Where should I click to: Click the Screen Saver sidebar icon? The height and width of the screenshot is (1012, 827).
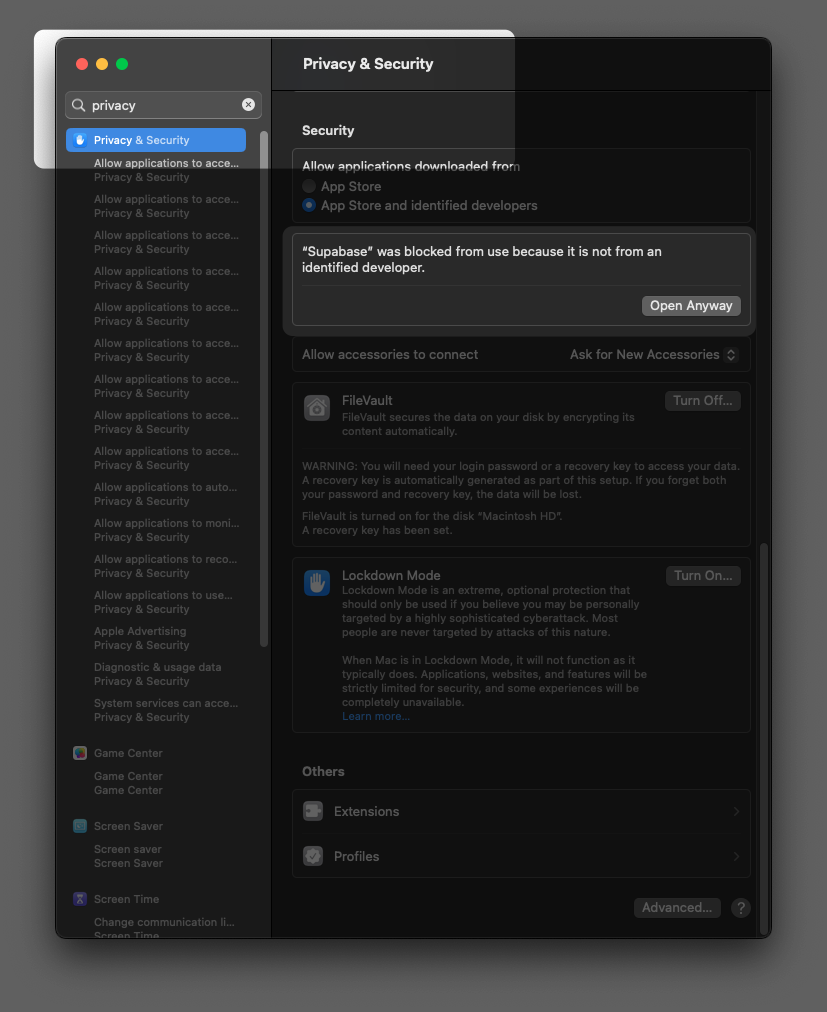[x=80, y=826]
